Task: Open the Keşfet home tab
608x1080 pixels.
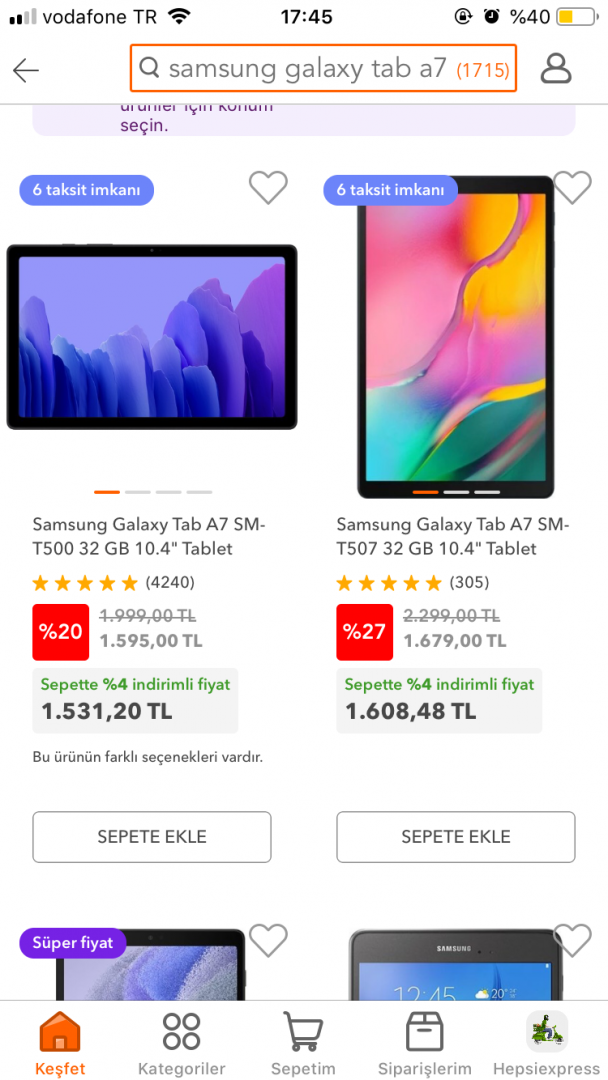Action: [60, 1042]
